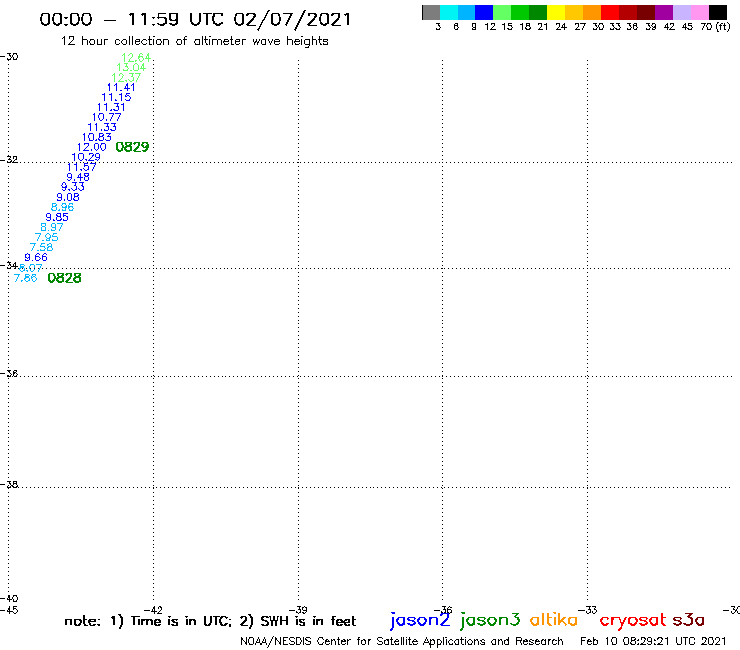Viewport: 740px width, 650px height.
Task: Click the legend tick label 24
Action: 561,27
